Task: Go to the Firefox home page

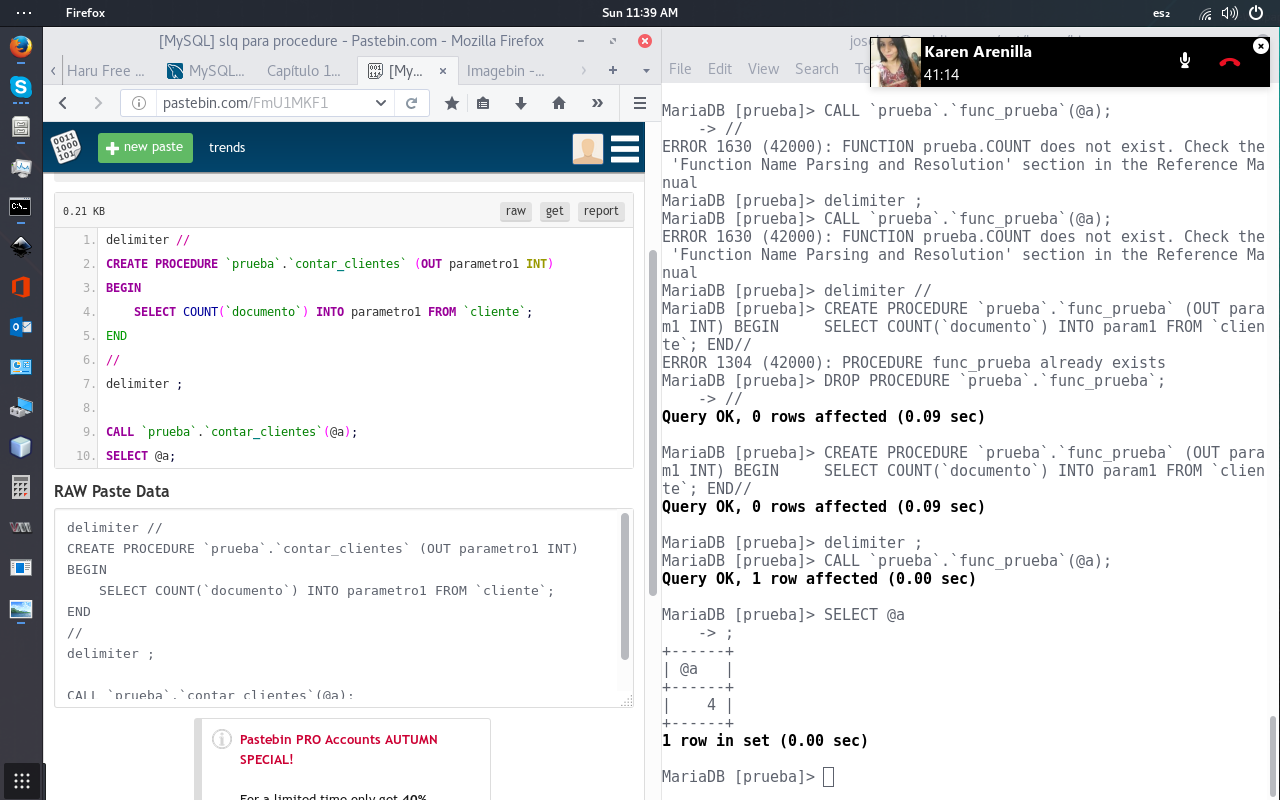Action: [x=559, y=103]
